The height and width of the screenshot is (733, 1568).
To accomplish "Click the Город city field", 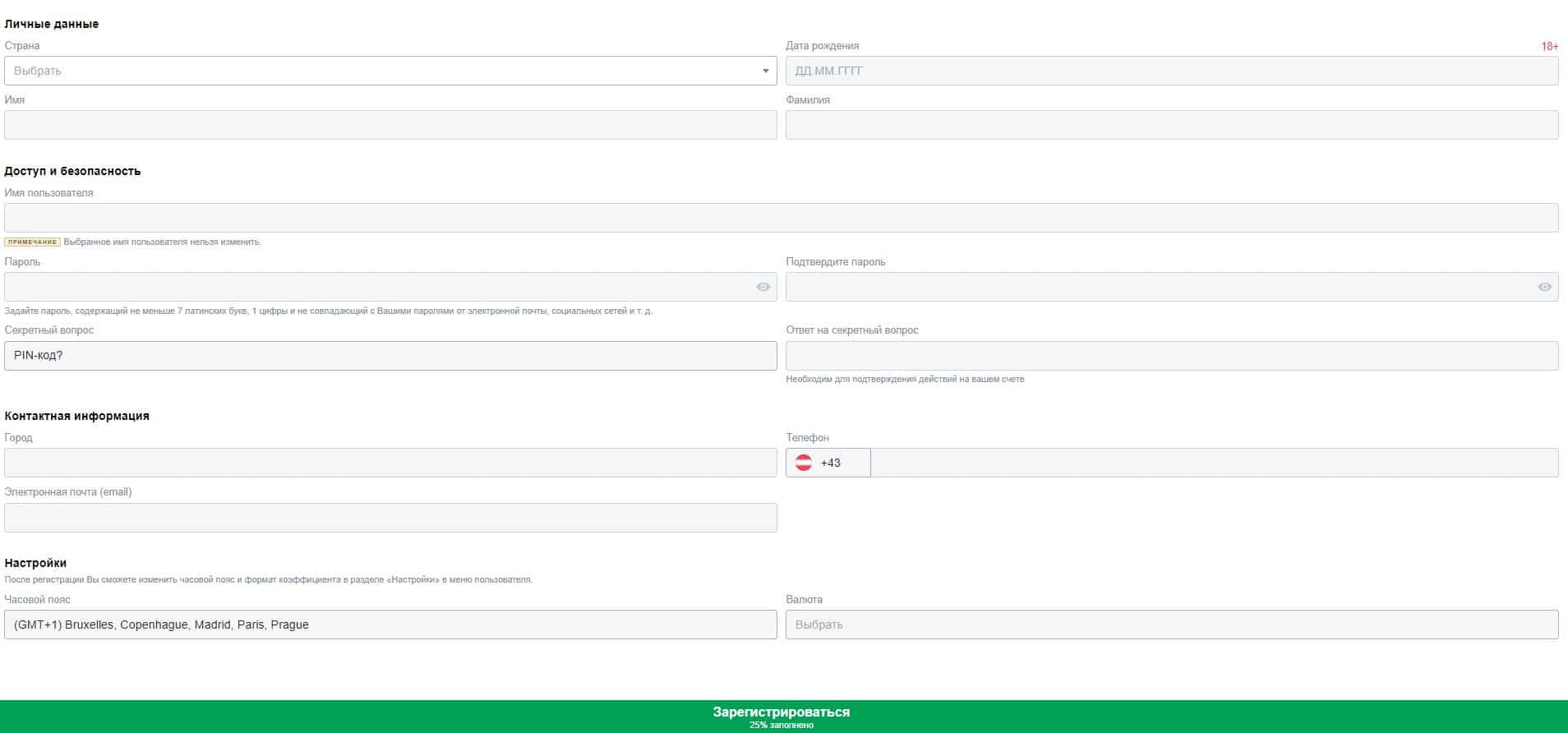I will click(390, 463).
